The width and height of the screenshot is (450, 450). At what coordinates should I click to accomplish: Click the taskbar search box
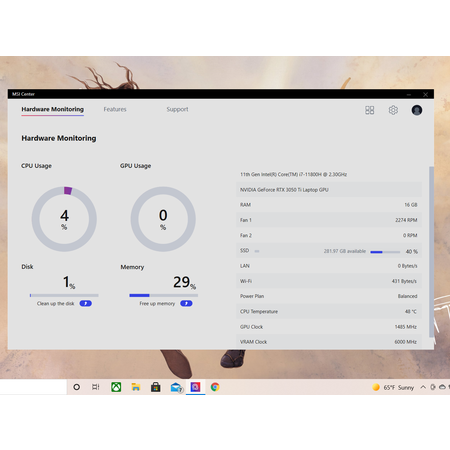tap(33, 387)
